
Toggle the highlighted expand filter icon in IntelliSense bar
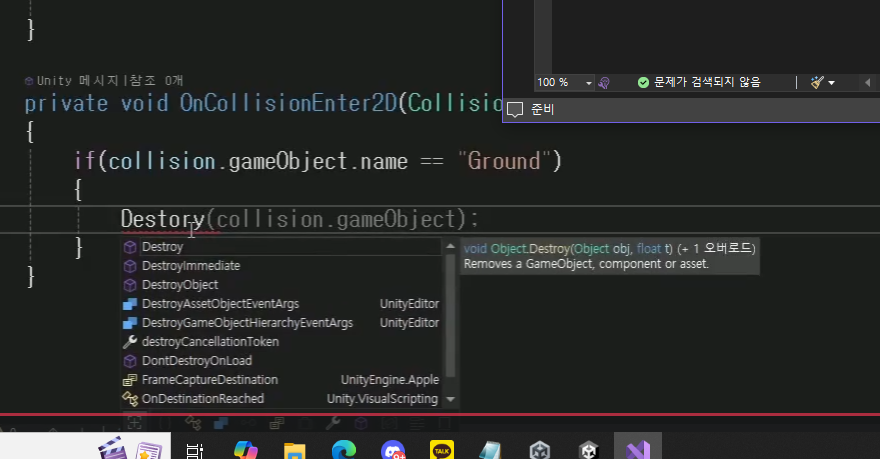click(135, 423)
